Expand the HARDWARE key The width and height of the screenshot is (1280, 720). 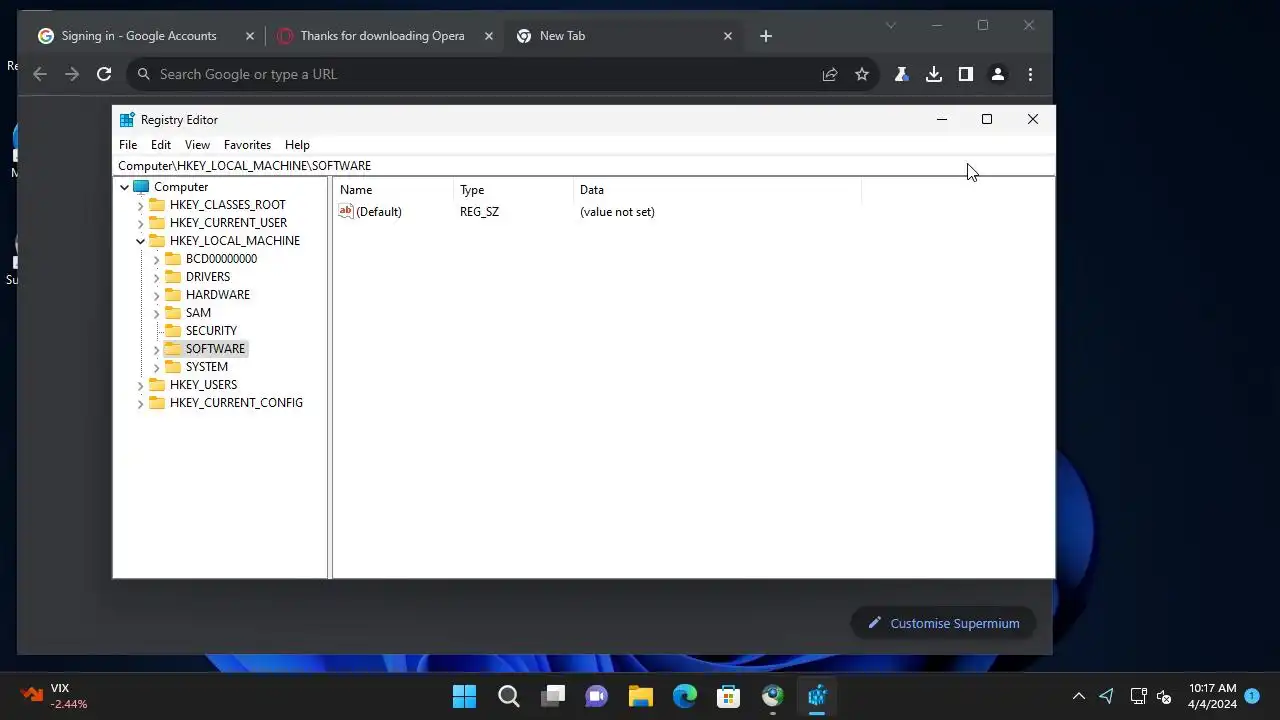pyautogui.click(x=157, y=295)
